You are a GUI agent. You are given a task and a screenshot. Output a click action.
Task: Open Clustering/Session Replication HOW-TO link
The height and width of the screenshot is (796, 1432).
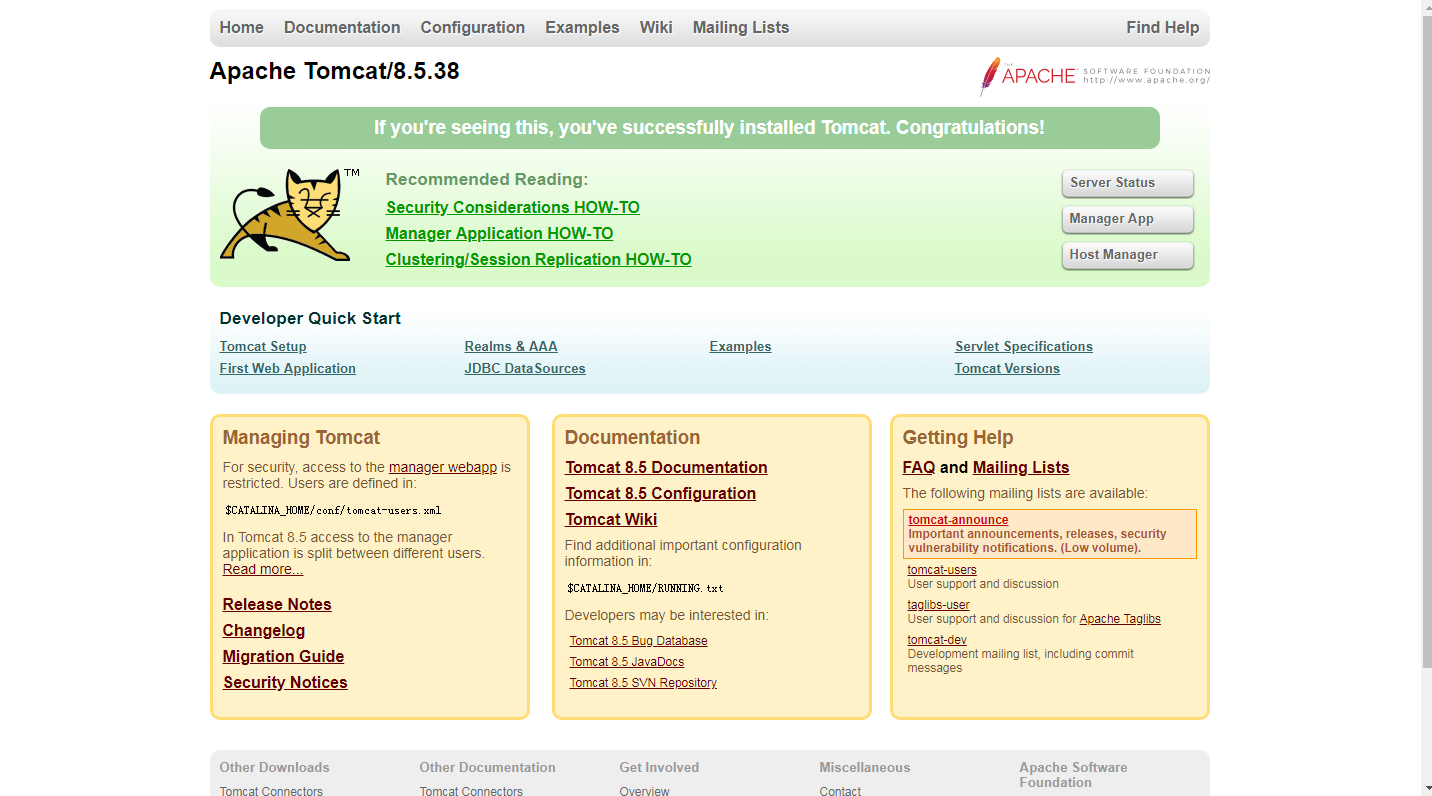point(538,260)
